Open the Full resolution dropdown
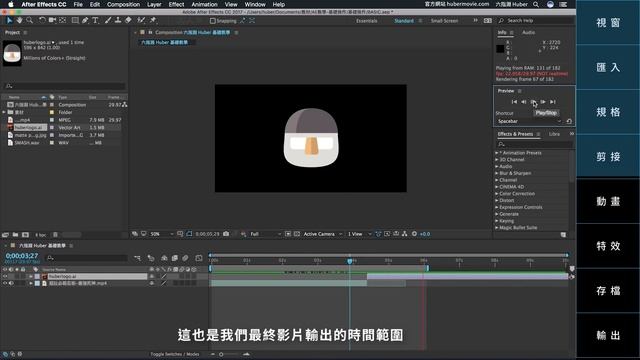Screen dimensions: 640x360 point(265,234)
